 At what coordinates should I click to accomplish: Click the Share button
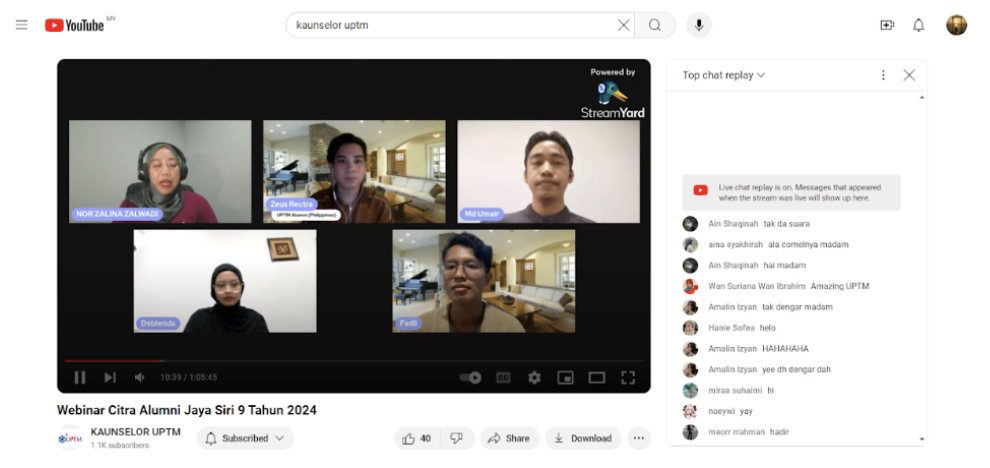pyautogui.click(x=509, y=438)
